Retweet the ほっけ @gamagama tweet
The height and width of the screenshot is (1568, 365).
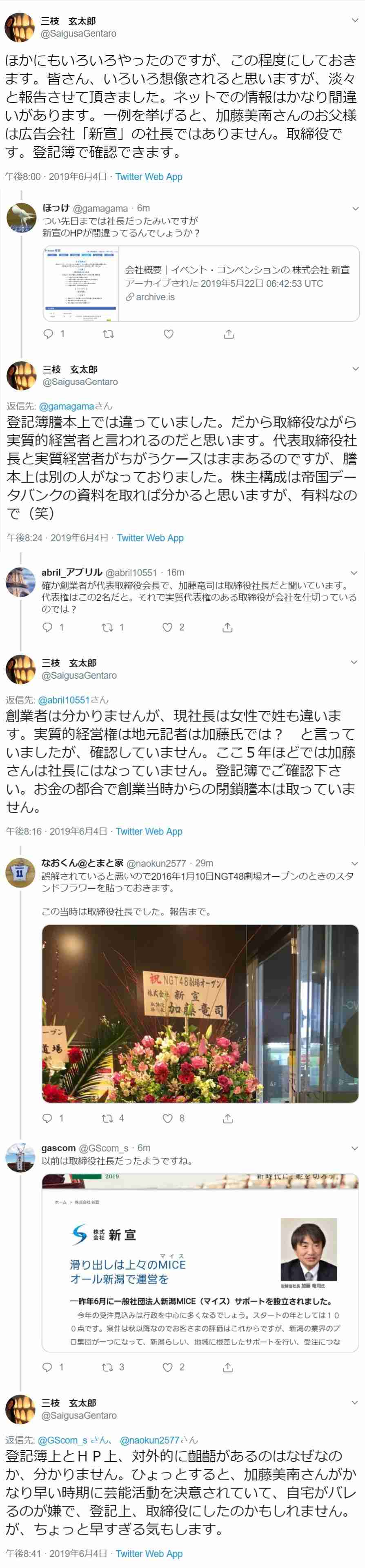pyautogui.click(x=108, y=333)
